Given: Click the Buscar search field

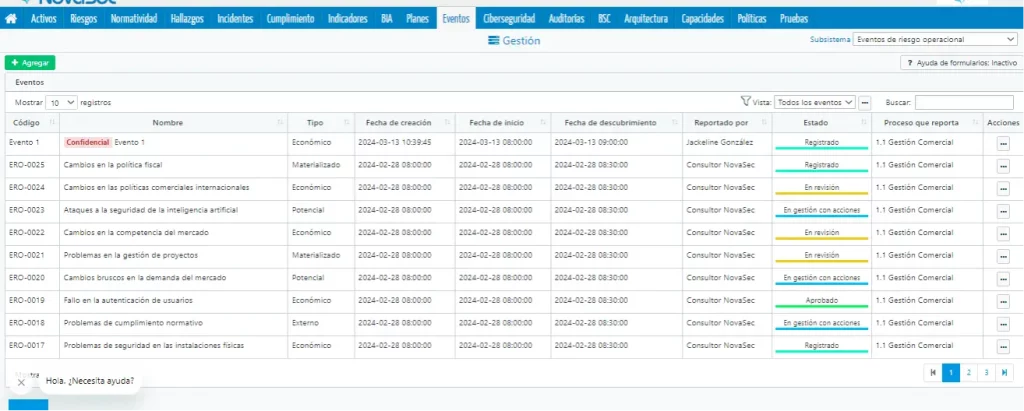Looking at the screenshot, I should tap(964, 103).
